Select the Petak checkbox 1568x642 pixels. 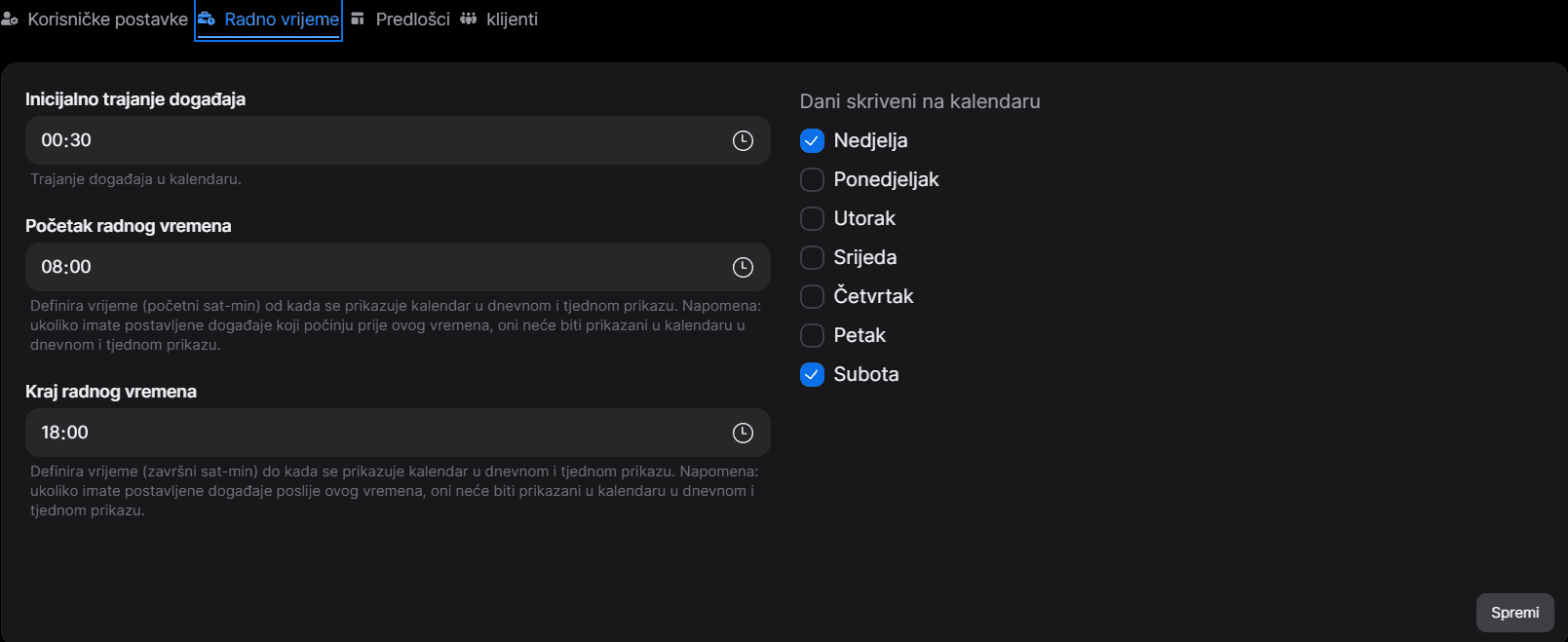(x=812, y=335)
